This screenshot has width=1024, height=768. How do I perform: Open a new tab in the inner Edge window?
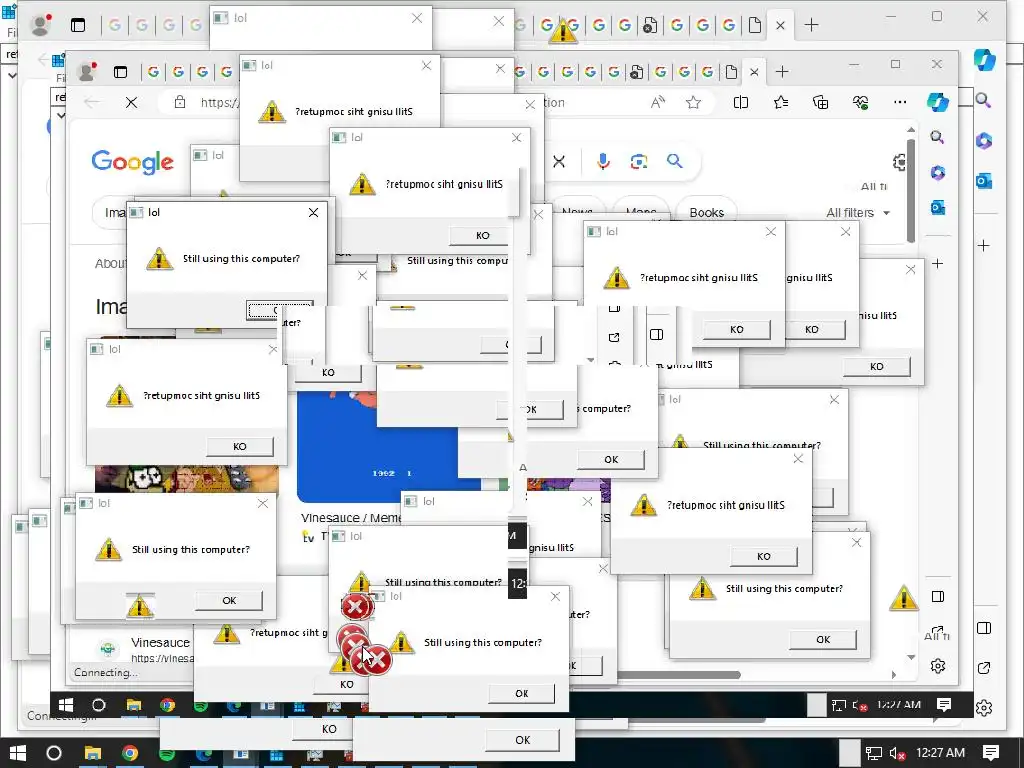(x=782, y=71)
